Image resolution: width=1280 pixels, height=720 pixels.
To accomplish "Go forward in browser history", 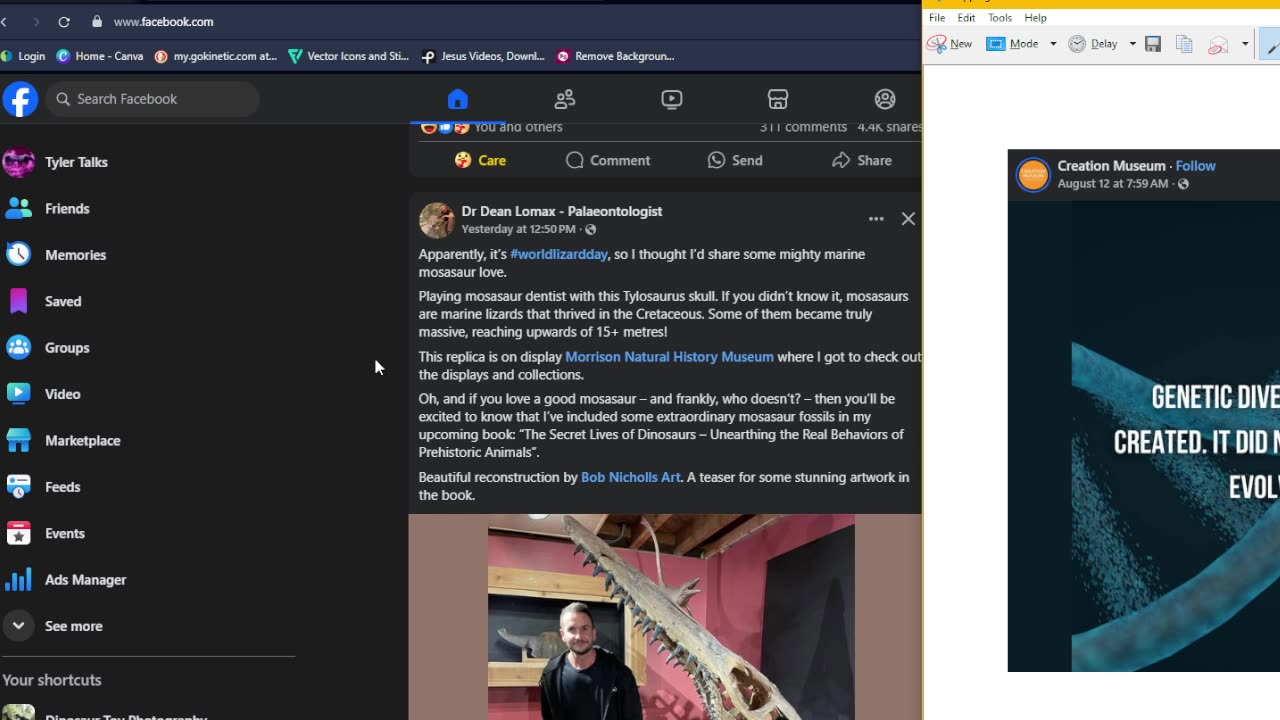I will pyautogui.click(x=36, y=21).
